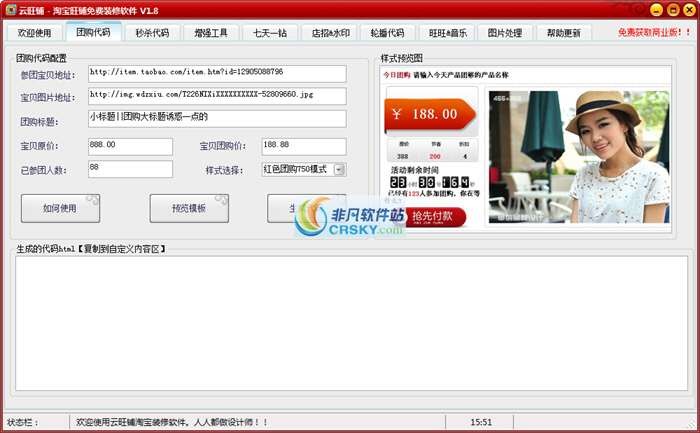Go to the 帮助更新 tab
700x433 pixels.
pyautogui.click(x=563, y=33)
